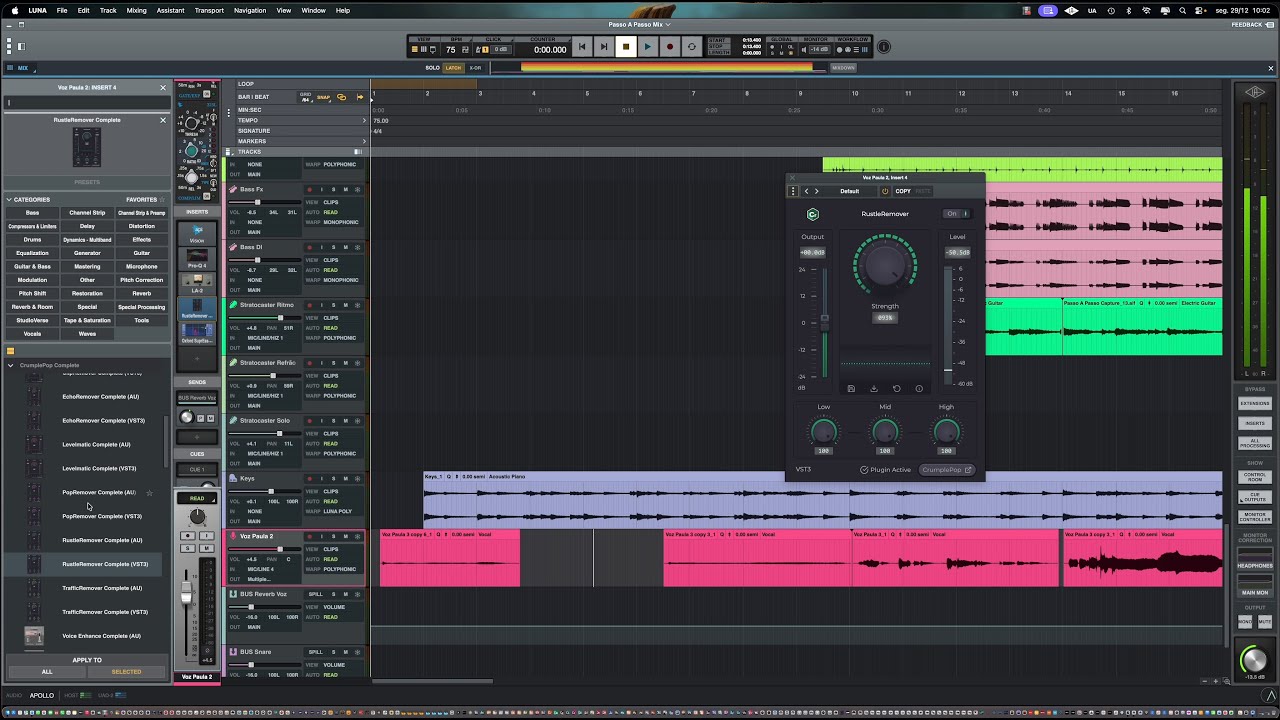This screenshot has width=1280, height=720.
Task: Click the CrumplePop link button
Action: [x=947, y=470]
